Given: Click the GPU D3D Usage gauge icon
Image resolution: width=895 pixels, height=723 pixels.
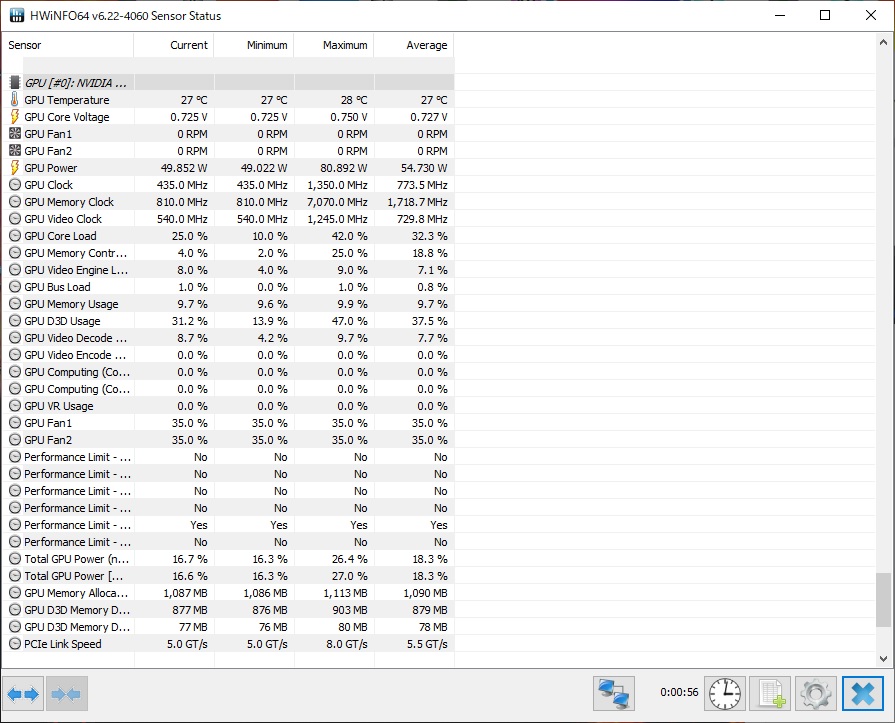Looking at the screenshot, I should 15,321.
